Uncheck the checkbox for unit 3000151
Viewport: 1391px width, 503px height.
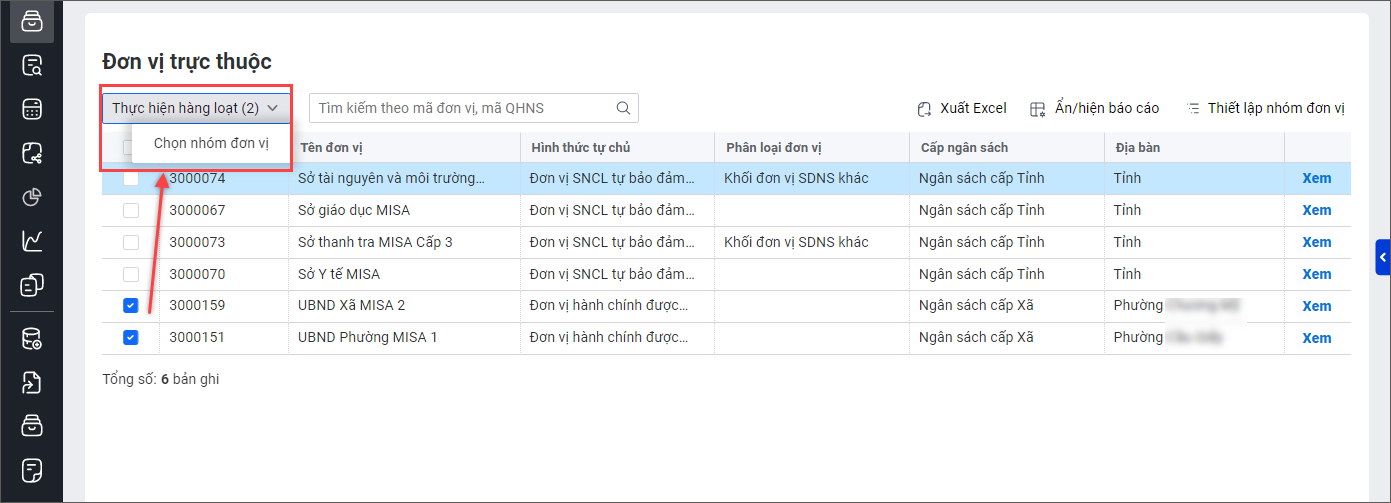tap(131, 338)
